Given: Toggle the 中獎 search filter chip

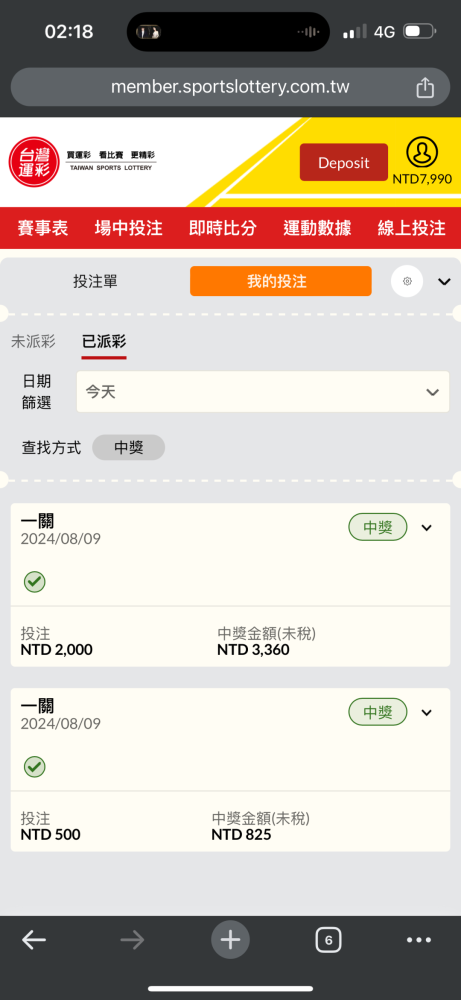Looking at the screenshot, I should (x=129, y=447).
